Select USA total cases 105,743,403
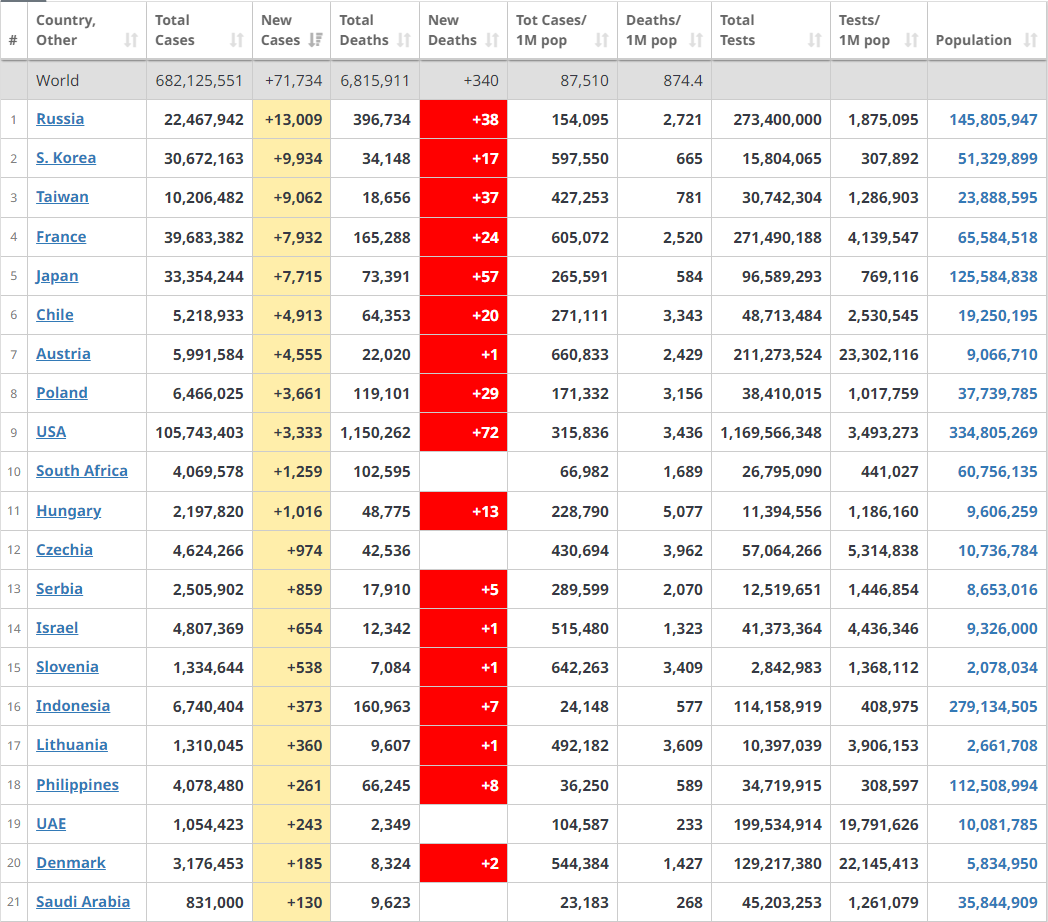 click(x=199, y=433)
